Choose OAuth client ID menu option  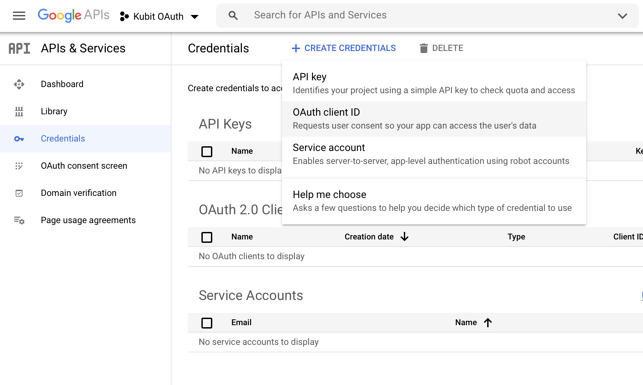(x=434, y=119)
